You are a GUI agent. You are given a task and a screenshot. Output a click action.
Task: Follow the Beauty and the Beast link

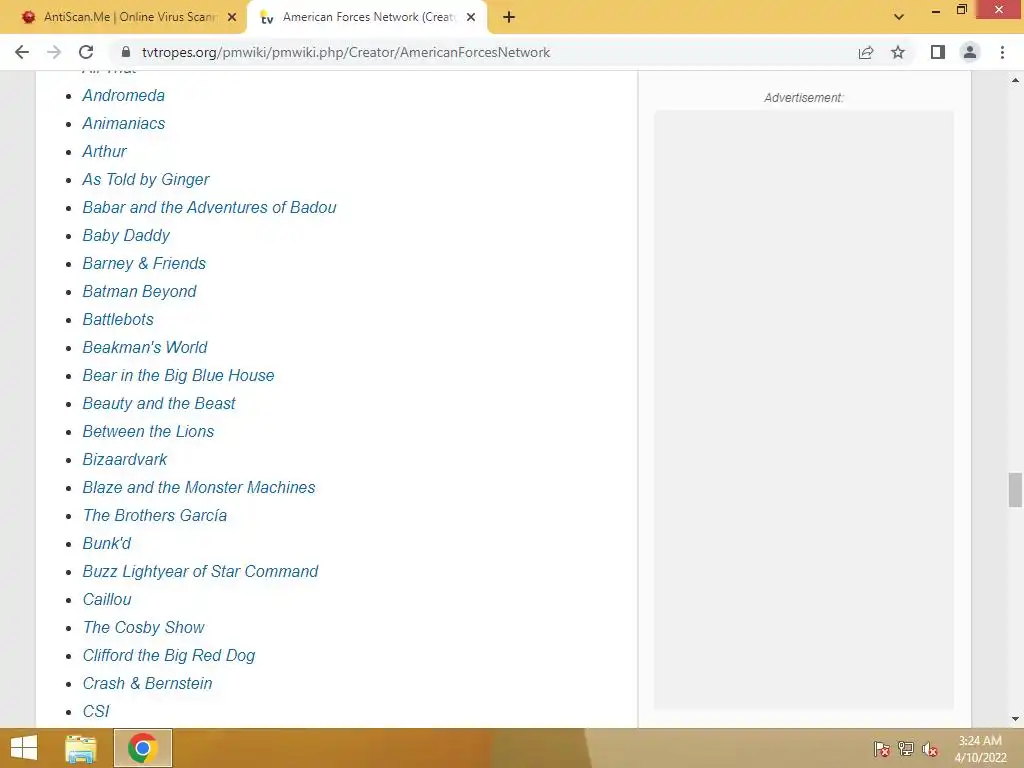pos(159,404)
